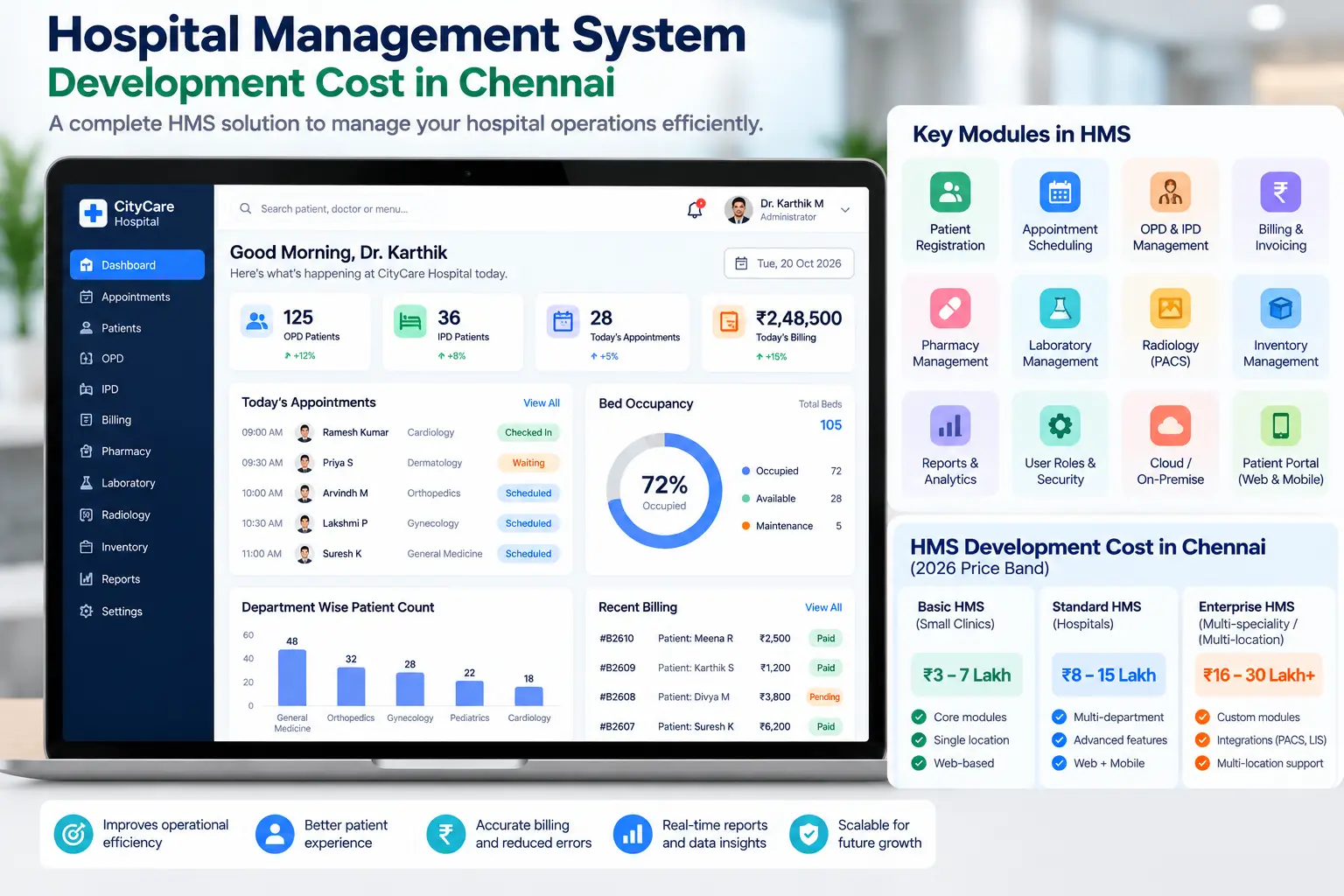The width and height of the screenshot is (1344, 896).
Task: Click the OPD Patients people icon
Action: coord(257,321)
